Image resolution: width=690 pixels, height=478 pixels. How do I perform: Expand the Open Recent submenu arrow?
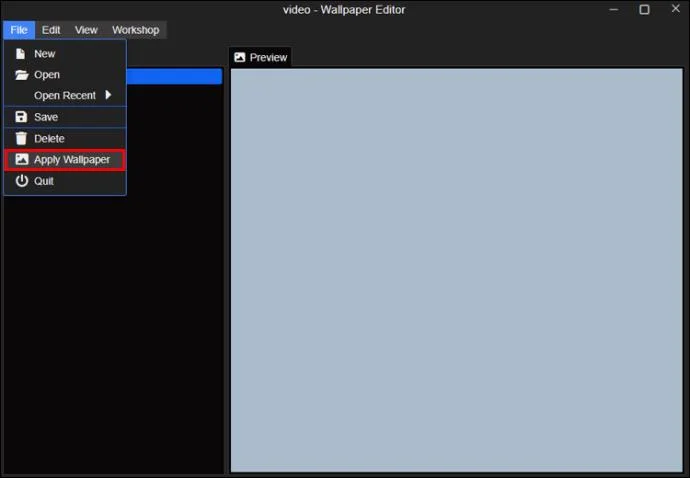click(108, 95)
